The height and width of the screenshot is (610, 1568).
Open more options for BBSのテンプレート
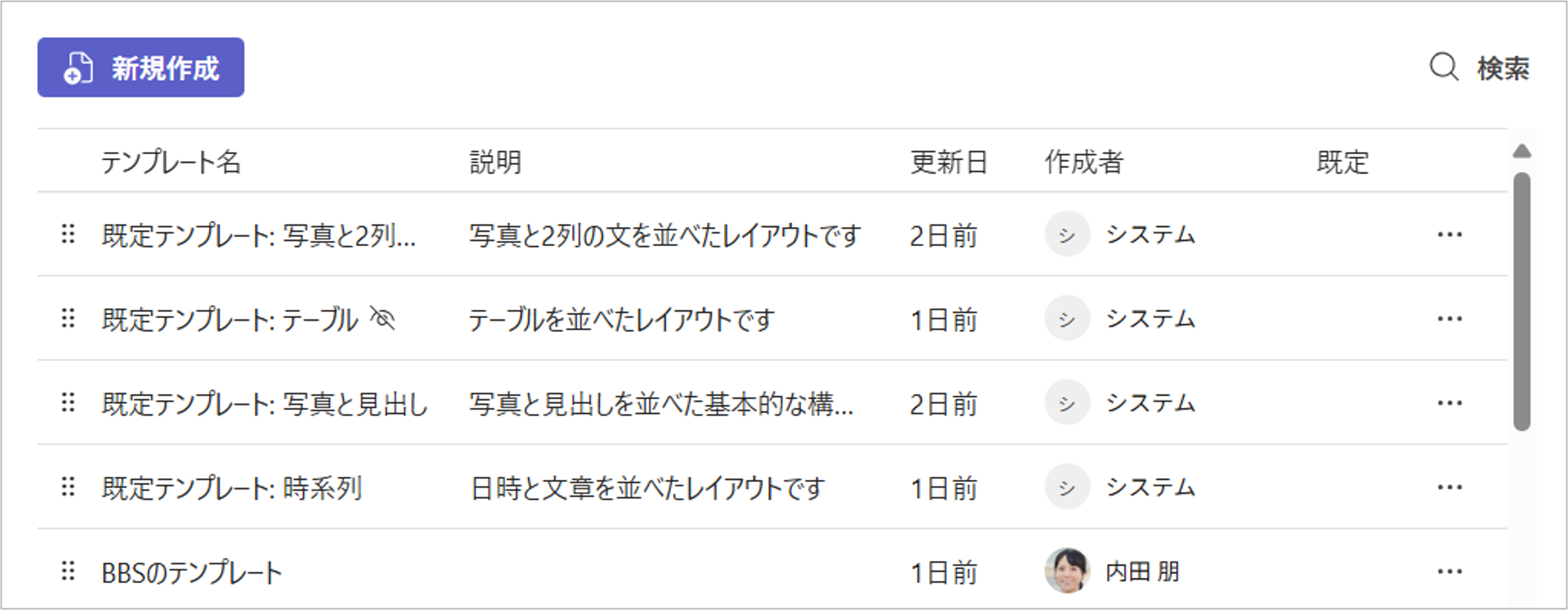click(x=1449, y=571)
